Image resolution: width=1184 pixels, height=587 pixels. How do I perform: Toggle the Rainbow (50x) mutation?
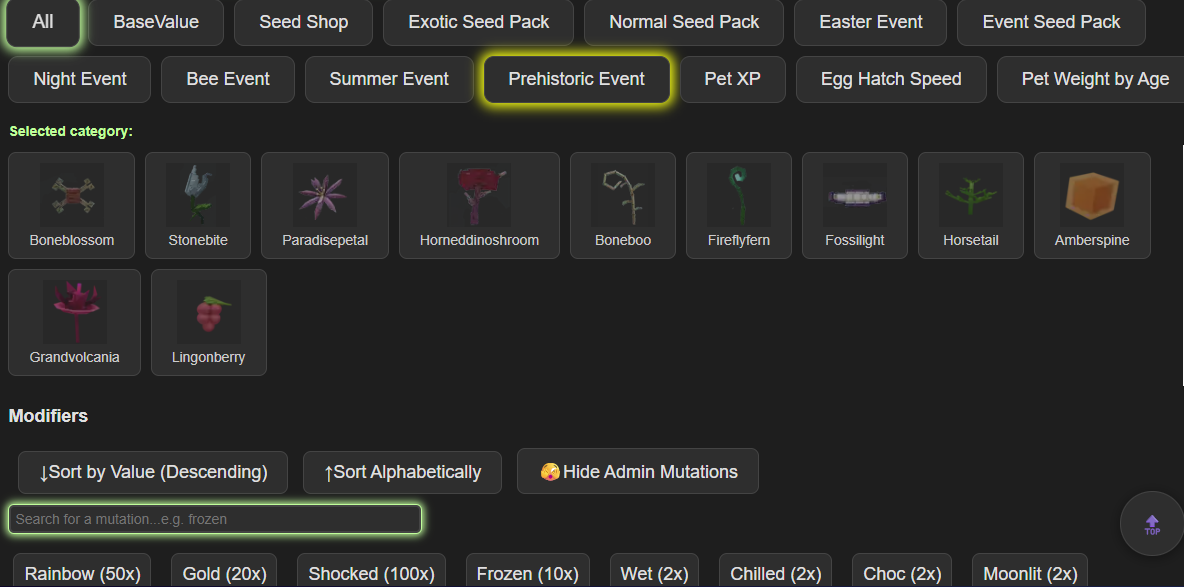(x=82, y=573)
